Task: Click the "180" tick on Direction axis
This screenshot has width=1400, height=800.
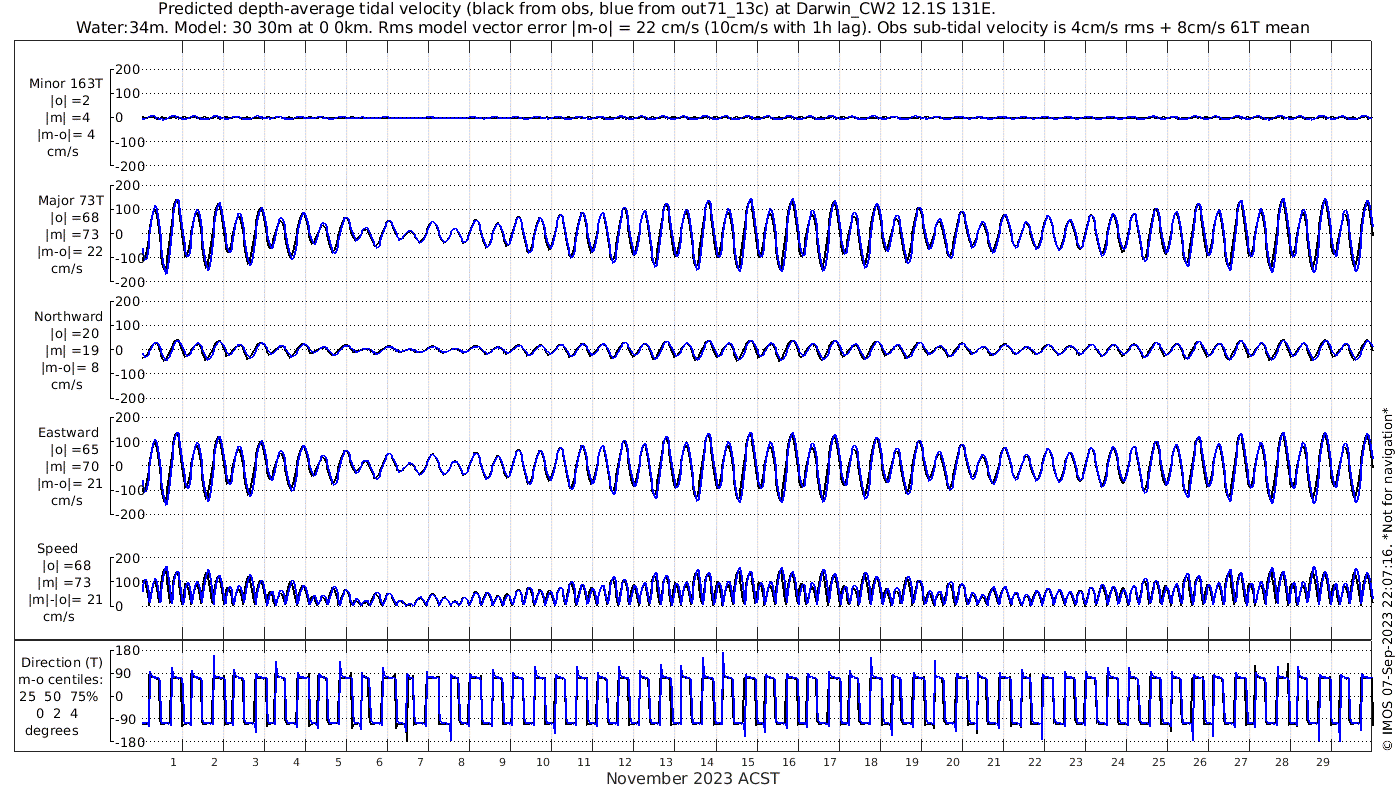Action: pyautogui.click(x=127, y=650)
